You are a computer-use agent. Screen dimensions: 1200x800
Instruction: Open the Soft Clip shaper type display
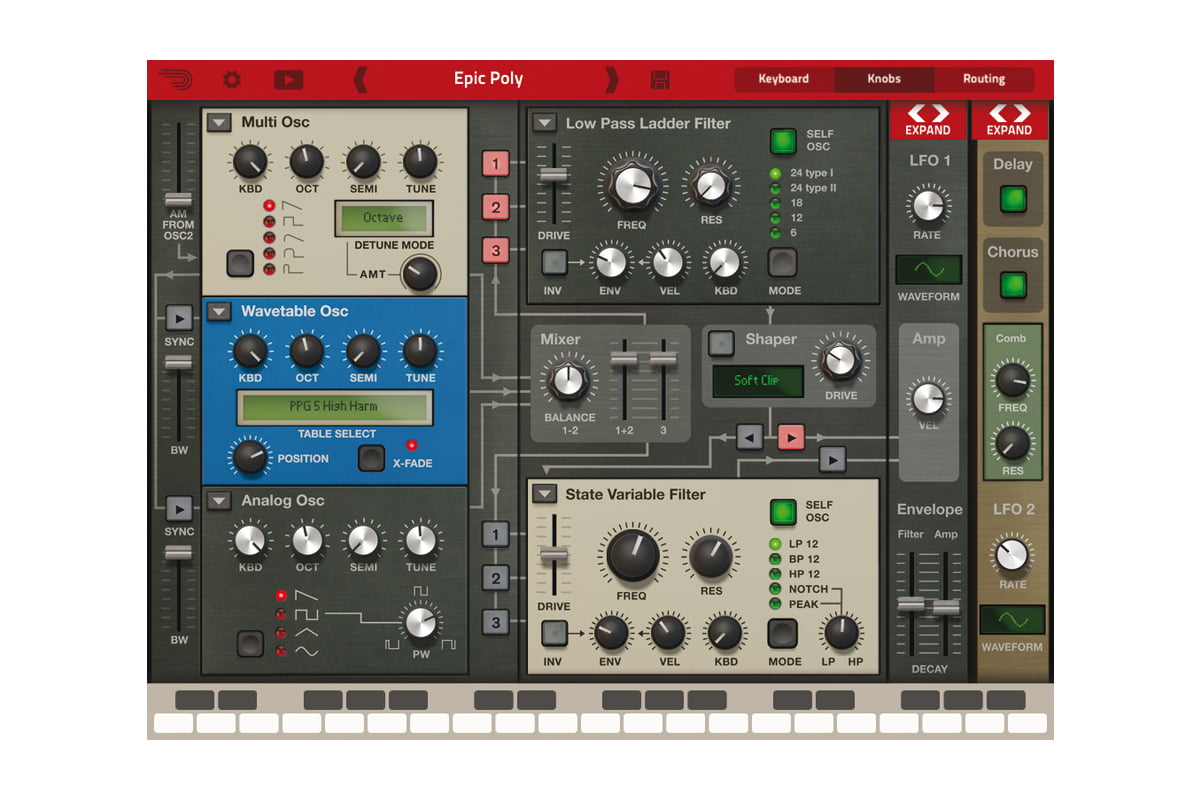(x=757, y=380)
